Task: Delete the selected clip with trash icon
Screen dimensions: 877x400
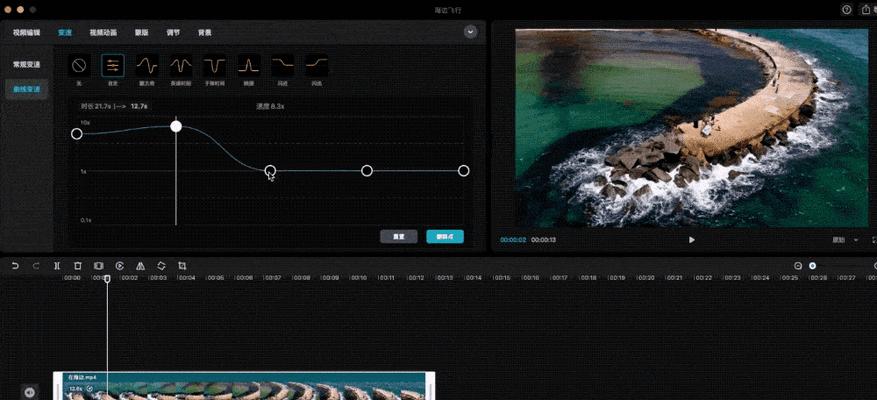Action: point(78,266)
